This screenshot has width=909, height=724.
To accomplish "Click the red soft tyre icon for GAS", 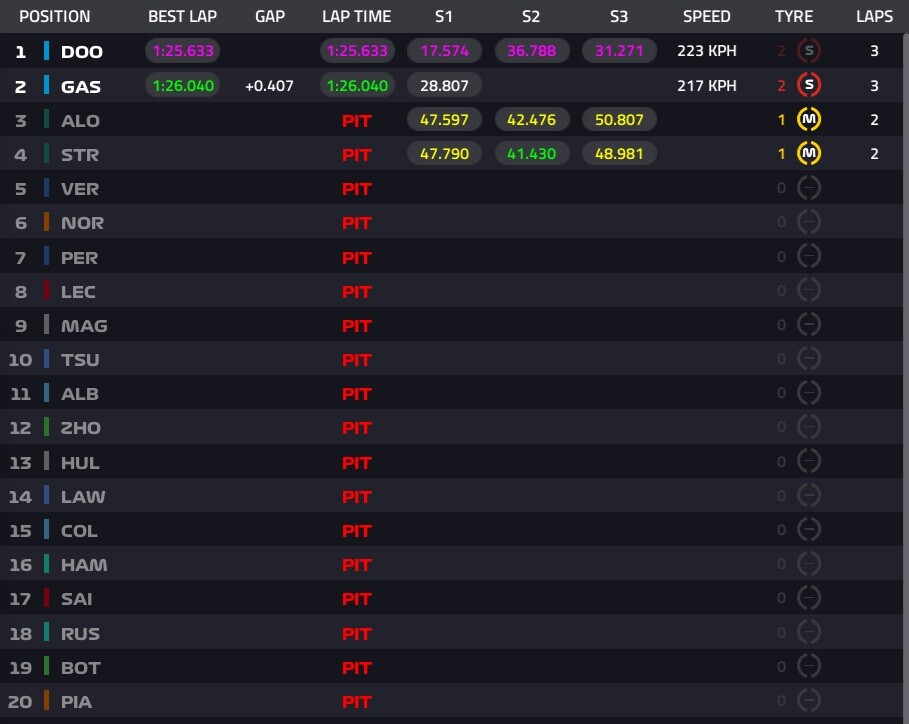I will [809, 85].
